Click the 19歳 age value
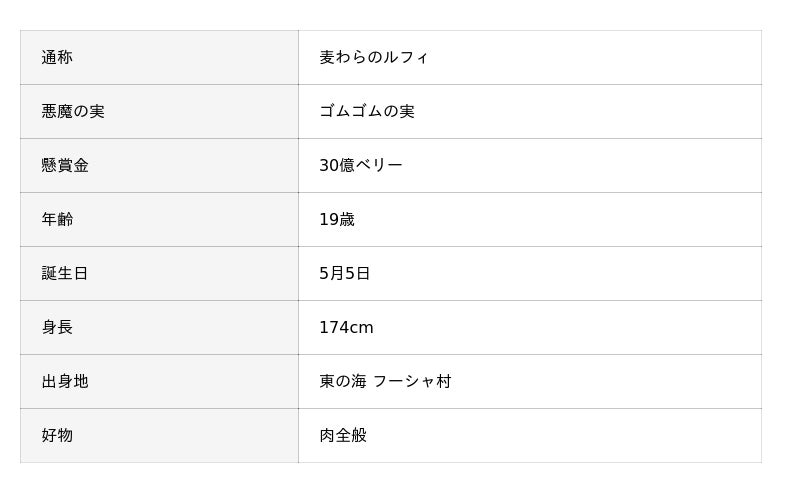 (x=337, y=220)
